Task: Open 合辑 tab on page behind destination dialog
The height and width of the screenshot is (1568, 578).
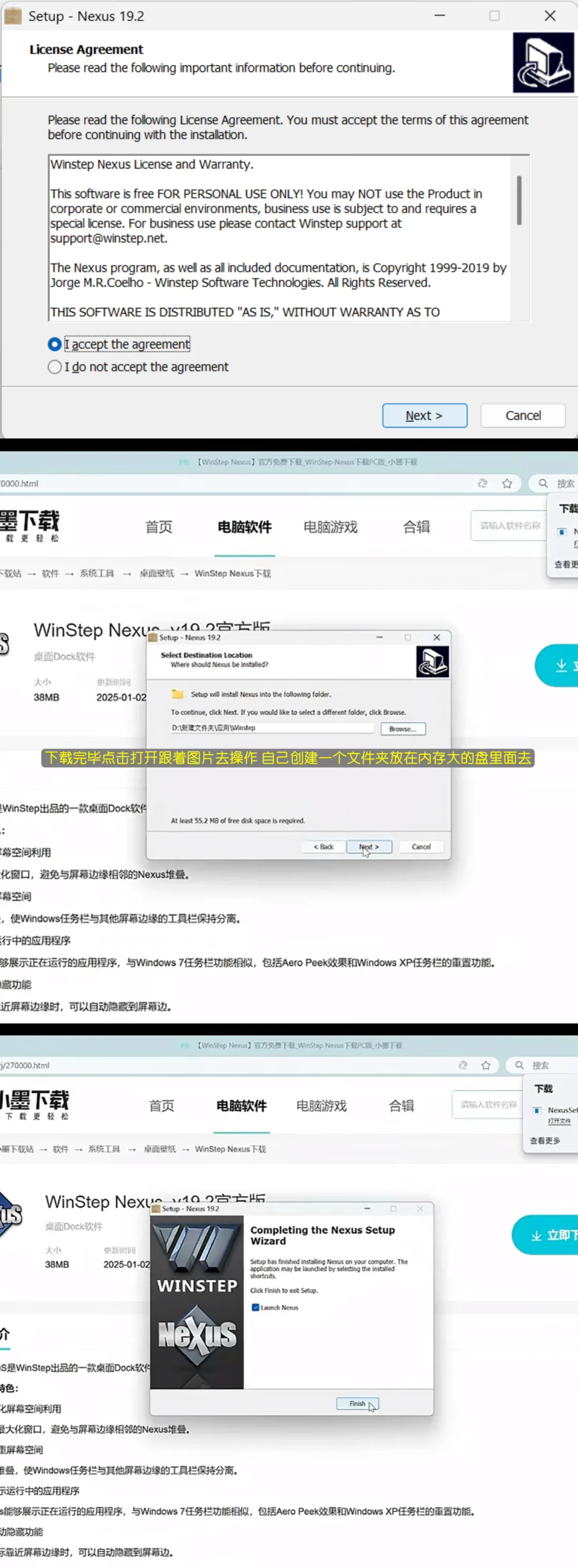Action: [416, 527]
